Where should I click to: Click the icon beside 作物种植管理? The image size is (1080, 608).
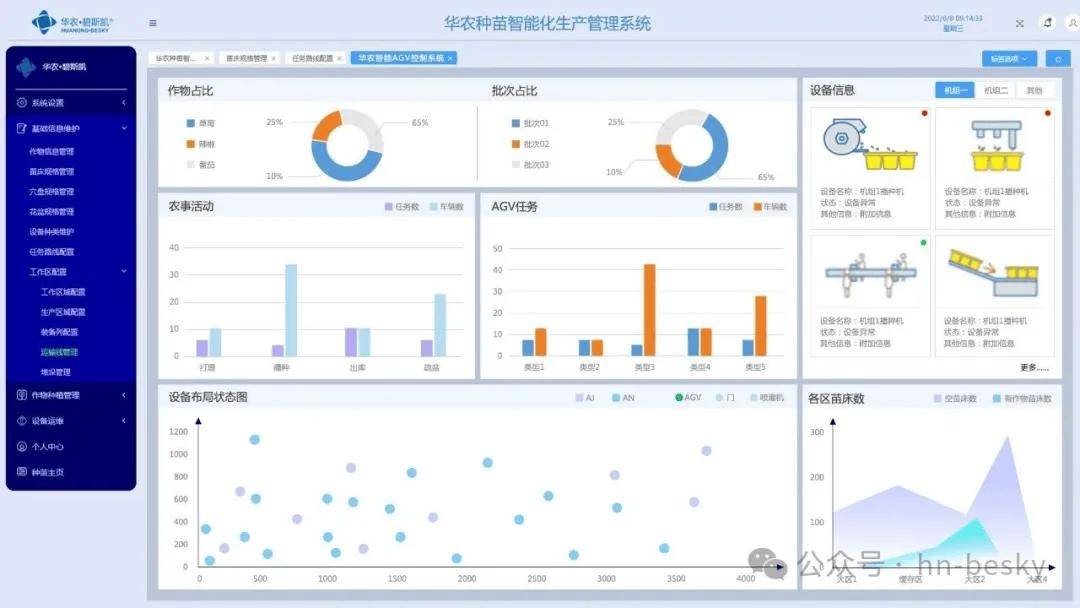pyautogui.click(x=22, y=395)
